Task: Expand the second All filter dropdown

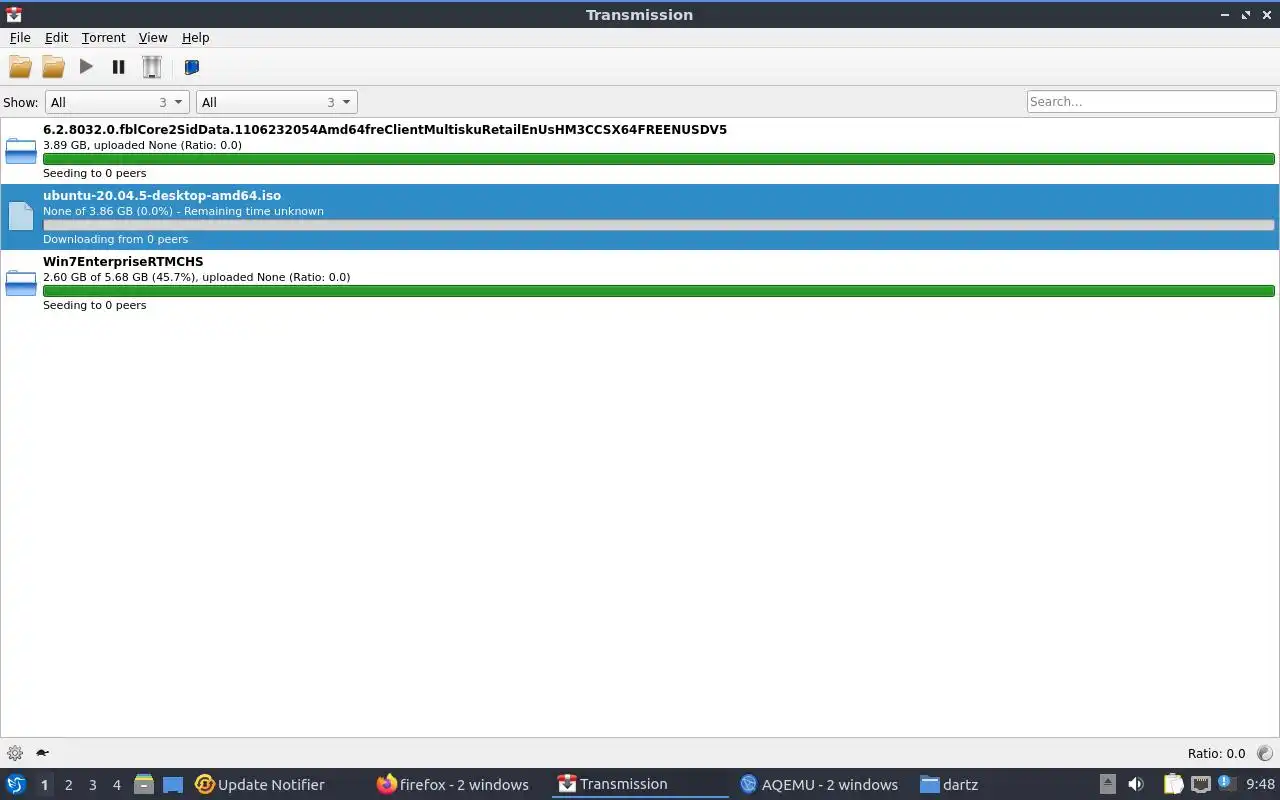Action: pos(277,102)
